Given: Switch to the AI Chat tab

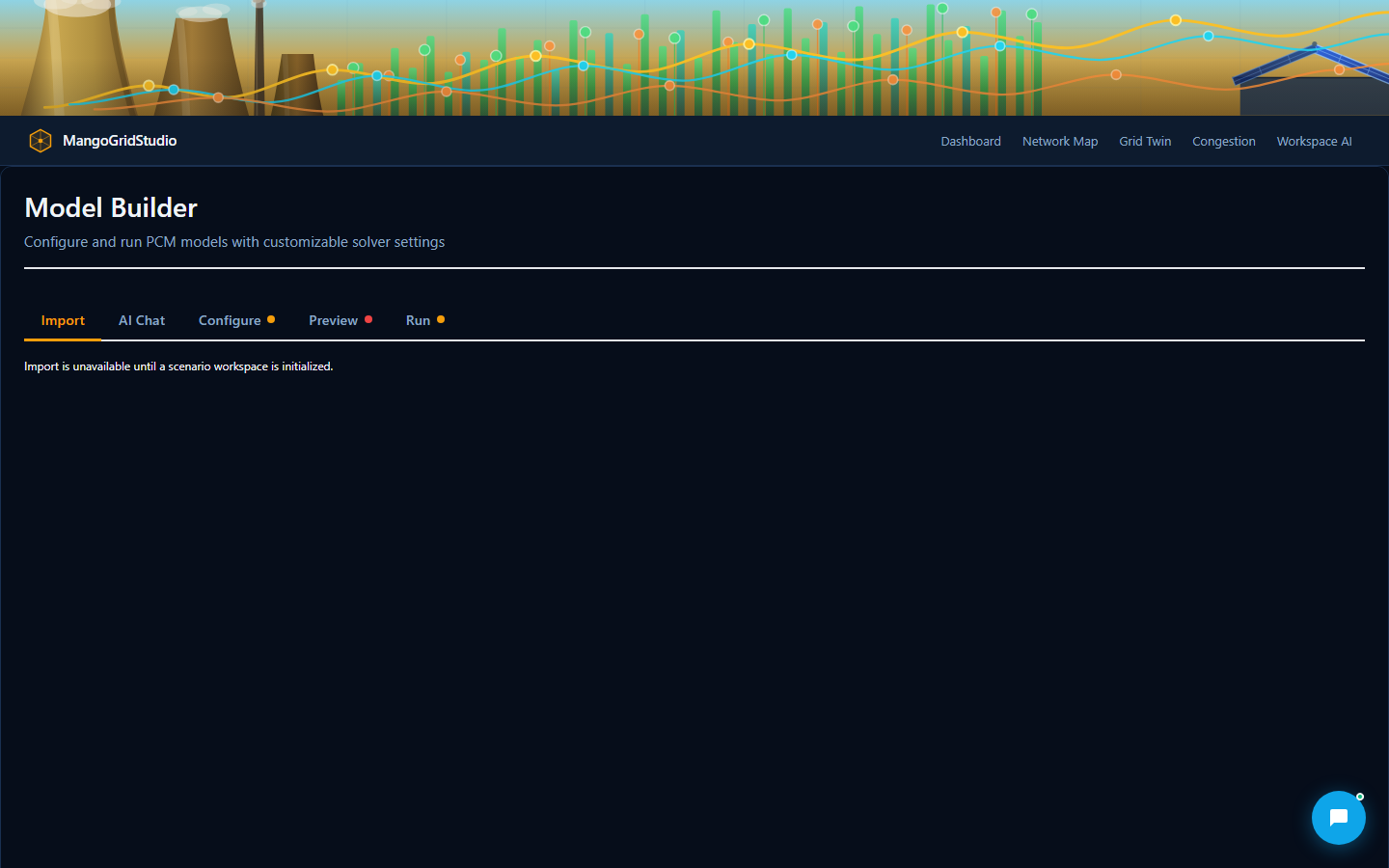Looking at the screenshot, I should coord(142,320).
